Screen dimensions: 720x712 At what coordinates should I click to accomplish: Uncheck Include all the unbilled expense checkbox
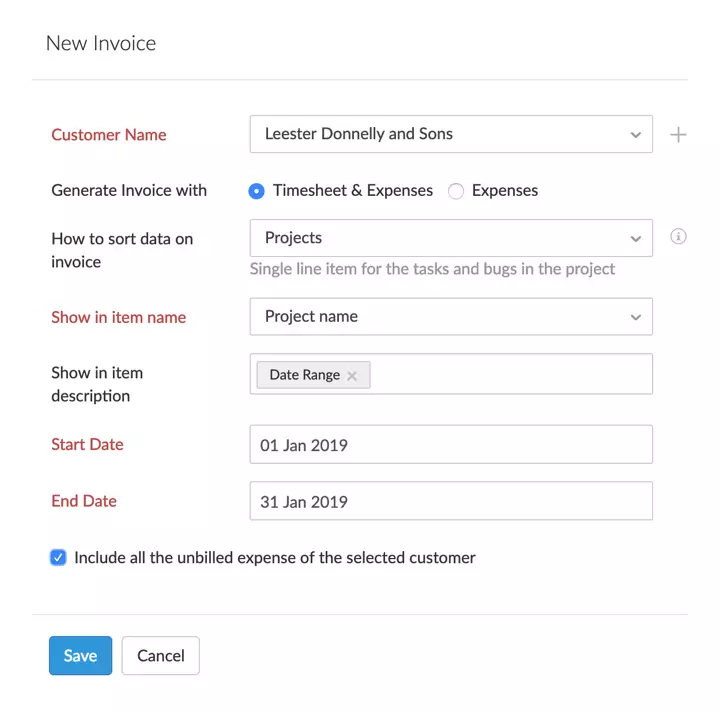point(58,558)
